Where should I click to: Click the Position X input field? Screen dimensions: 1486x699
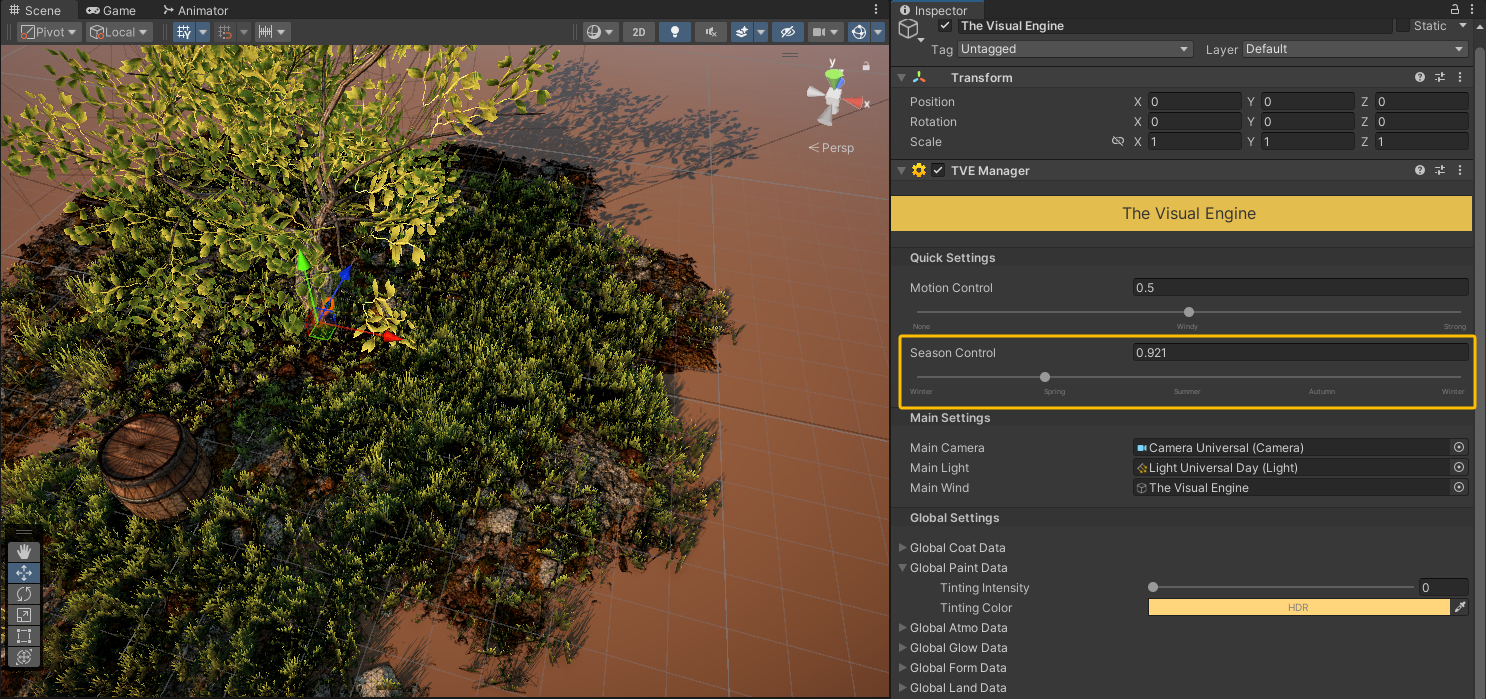click(1194, 102)
